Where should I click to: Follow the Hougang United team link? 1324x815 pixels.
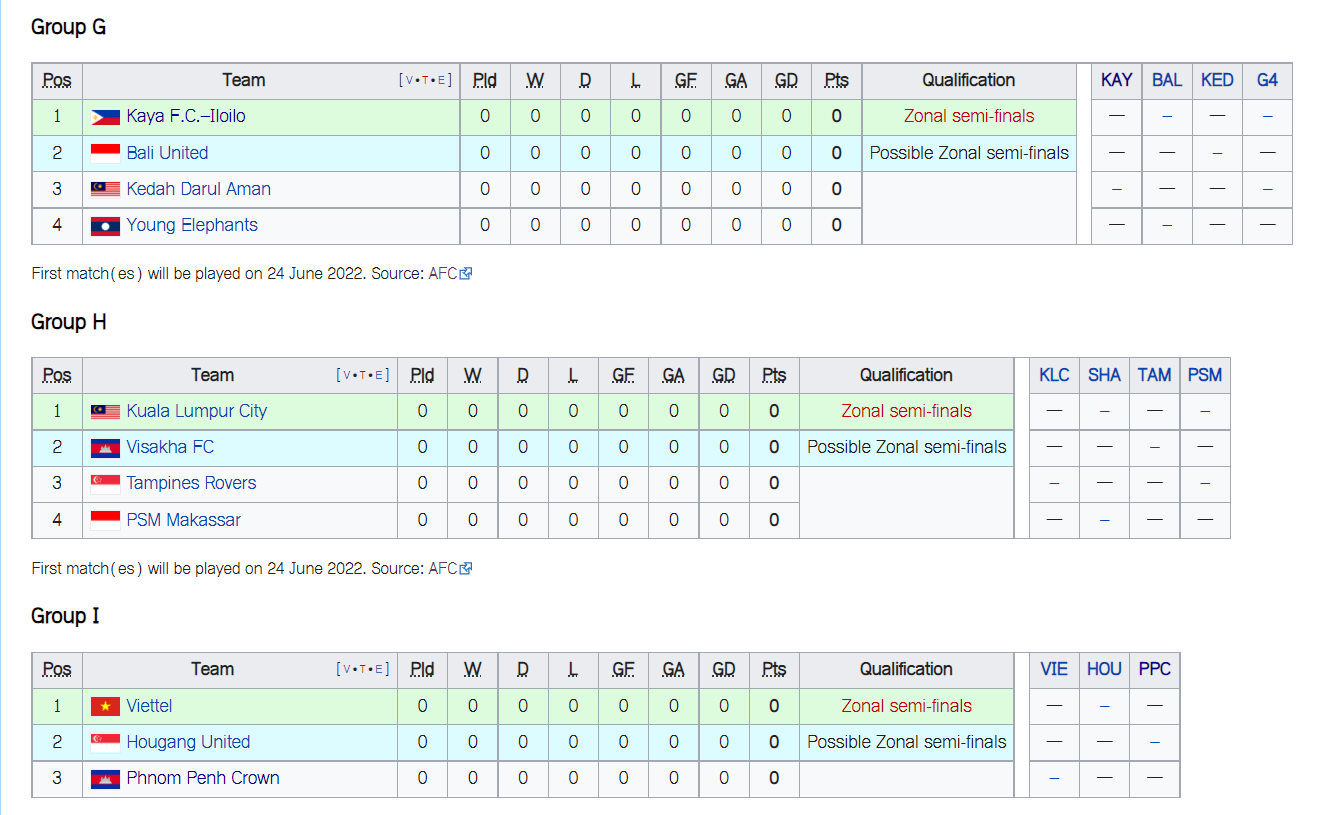(188, 742)
